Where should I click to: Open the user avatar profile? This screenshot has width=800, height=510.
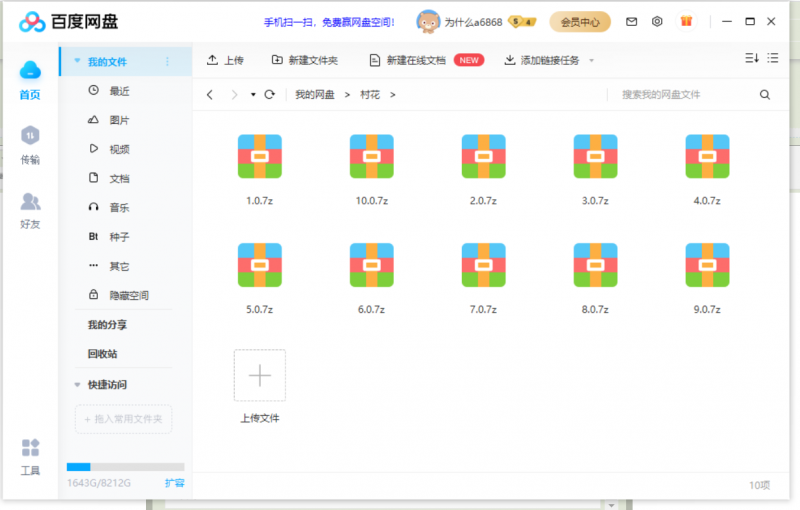pyautogui.click(x=428, y=22)
